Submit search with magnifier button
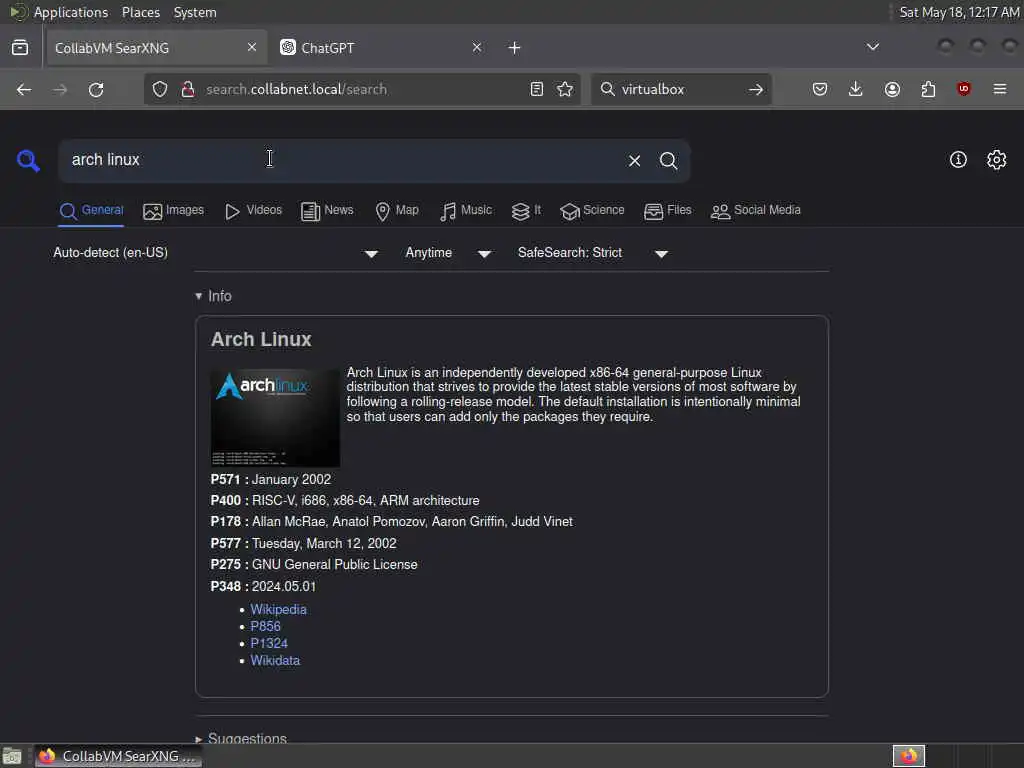 pos(668,161)
